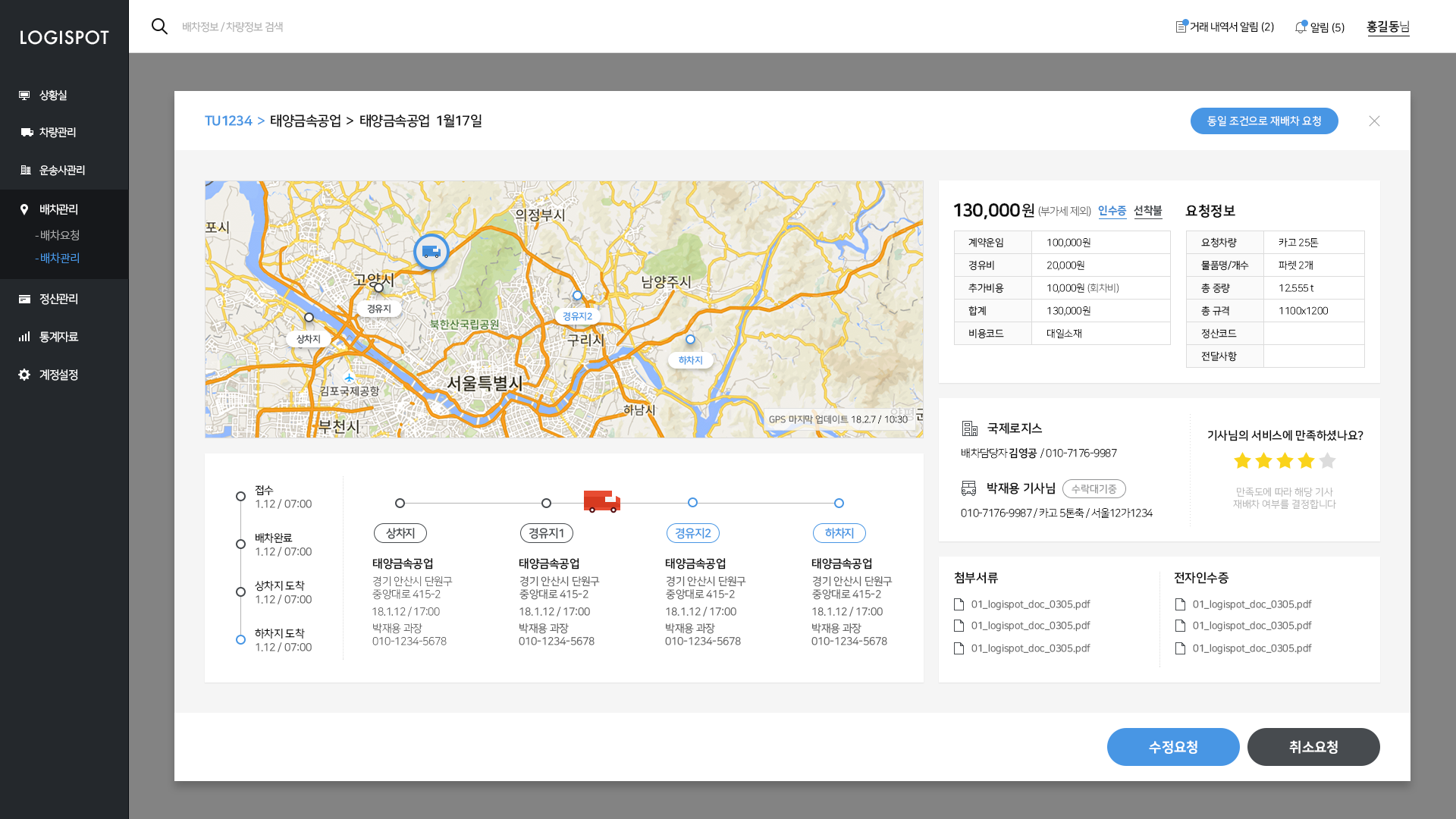Image resolution: width=1456 pixels, height=819 pixels.
Task: Click the 계정설정 gear icon
Action: tap(24, 375)
